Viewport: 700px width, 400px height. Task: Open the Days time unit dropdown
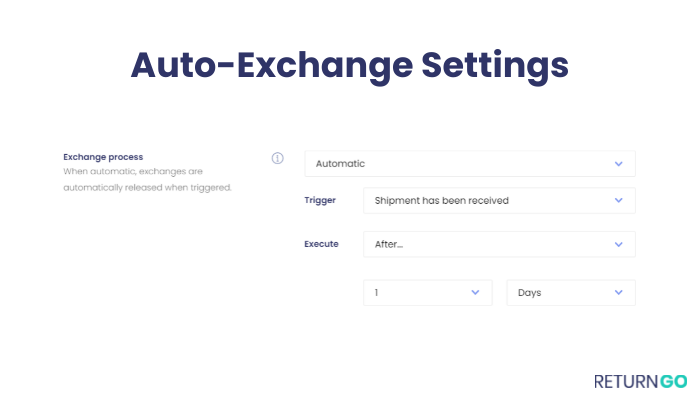pos(571,293)
